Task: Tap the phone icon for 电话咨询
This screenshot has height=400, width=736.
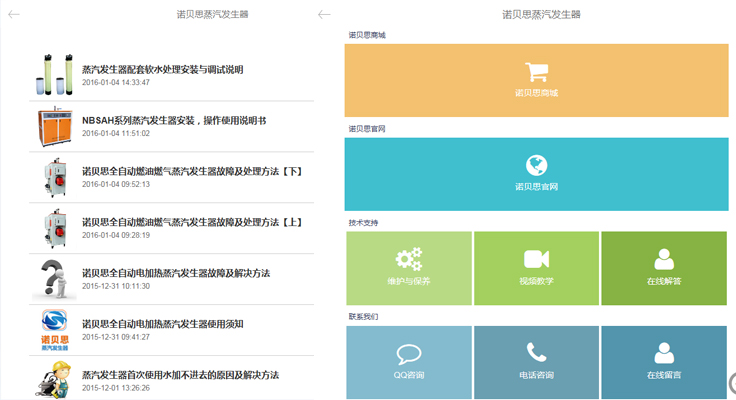Action: [536, 353]
